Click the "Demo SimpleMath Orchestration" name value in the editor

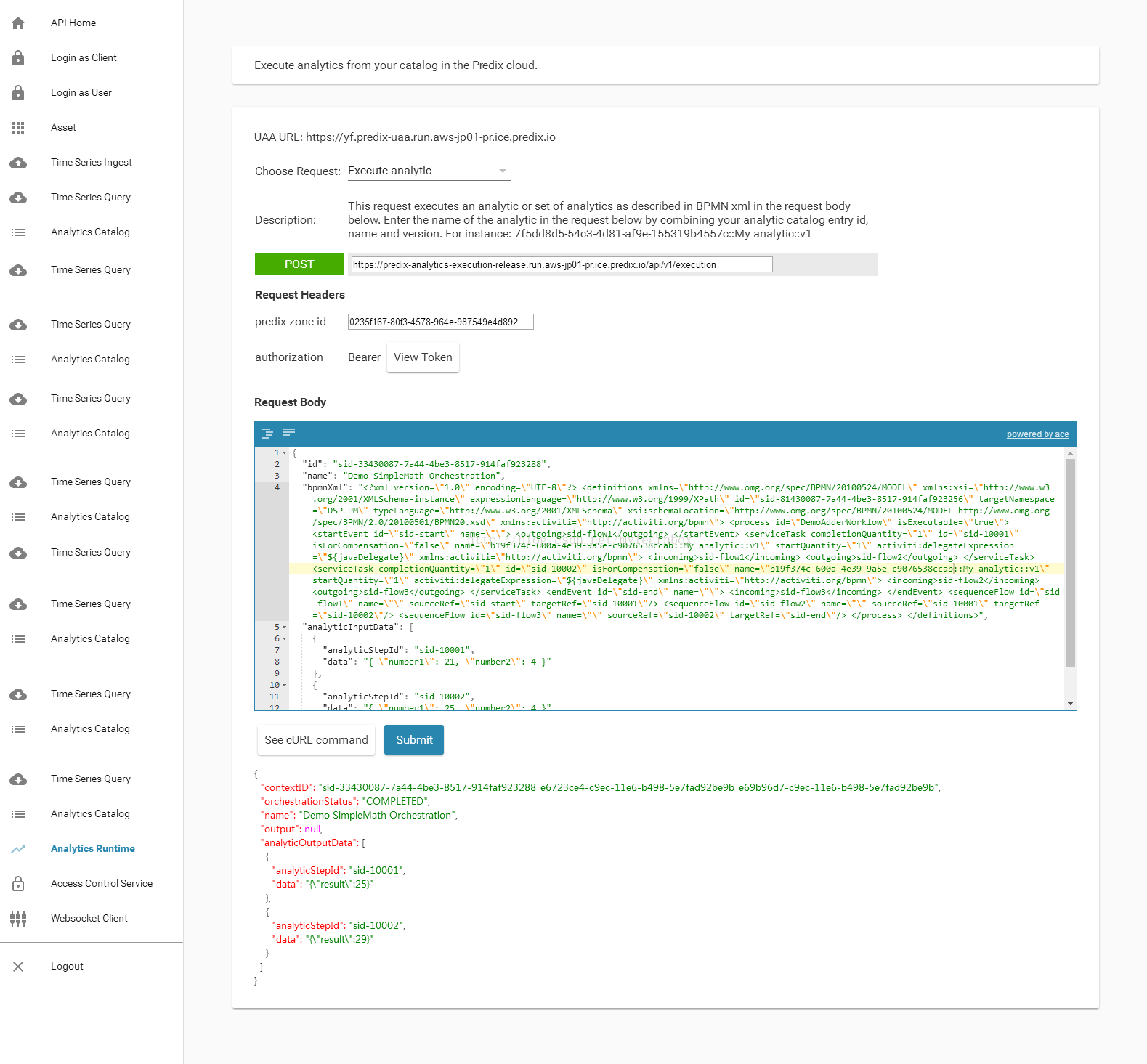tap(424, 476)
